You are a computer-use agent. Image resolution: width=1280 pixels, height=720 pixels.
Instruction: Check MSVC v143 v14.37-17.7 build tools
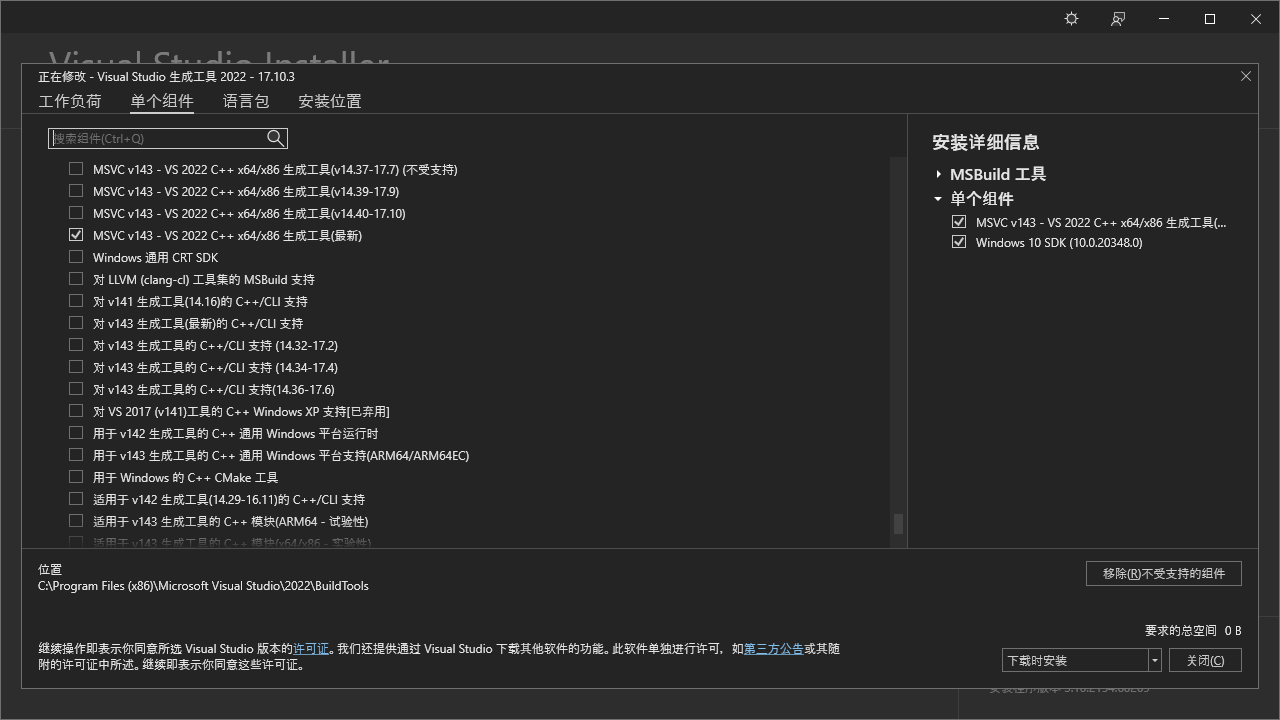tap(76, 169)
